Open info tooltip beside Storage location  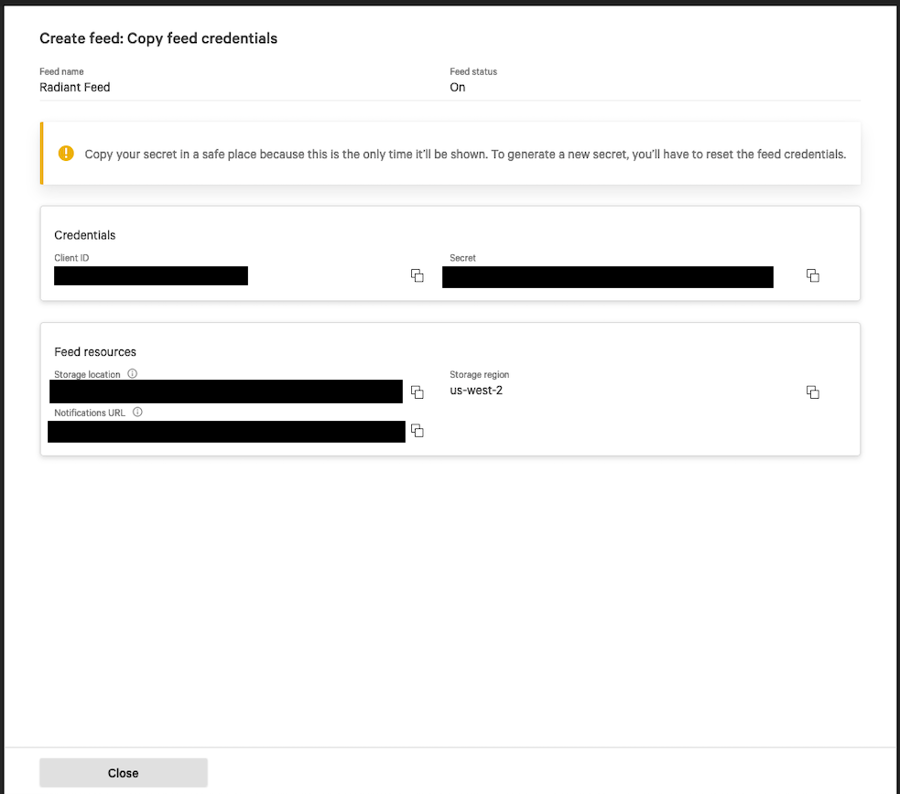coord(132,374)
